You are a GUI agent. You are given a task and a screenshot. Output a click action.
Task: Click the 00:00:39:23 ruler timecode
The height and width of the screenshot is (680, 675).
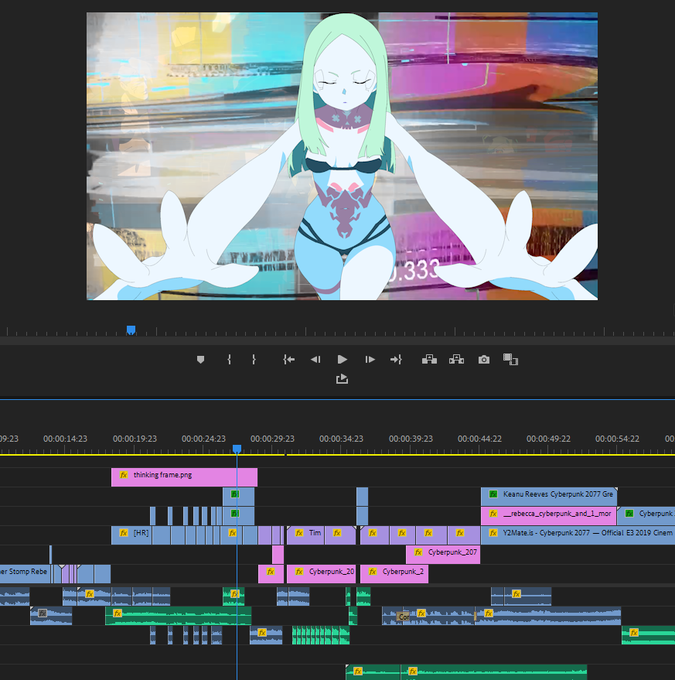411,439
